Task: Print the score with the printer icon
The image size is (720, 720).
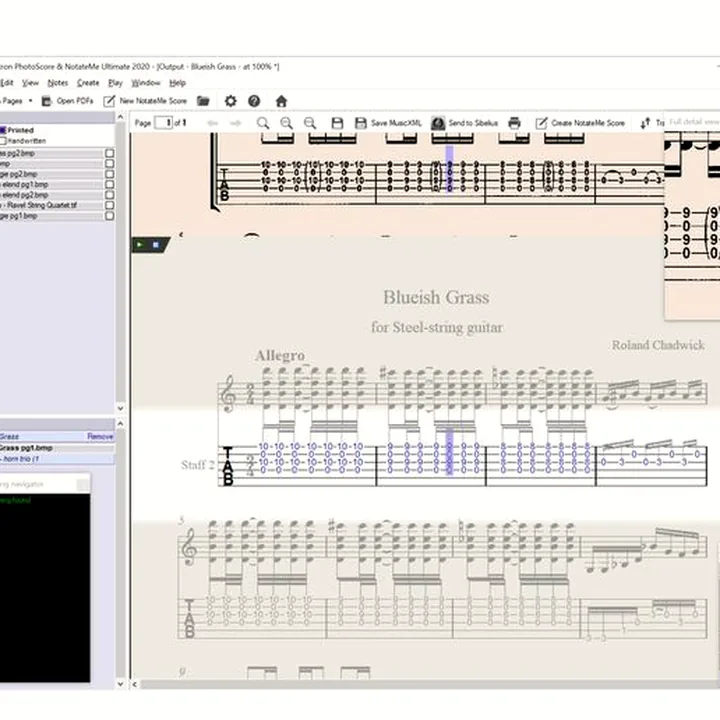Action: pyautogui.click(x=514, y=123)
